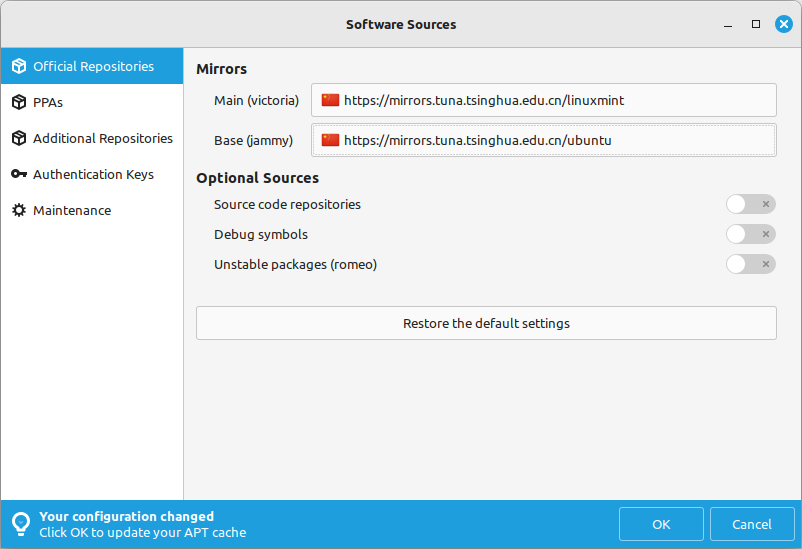Cancel the configuration change
Viewport: 802px width, 549px height.
[x=751, y=524]
